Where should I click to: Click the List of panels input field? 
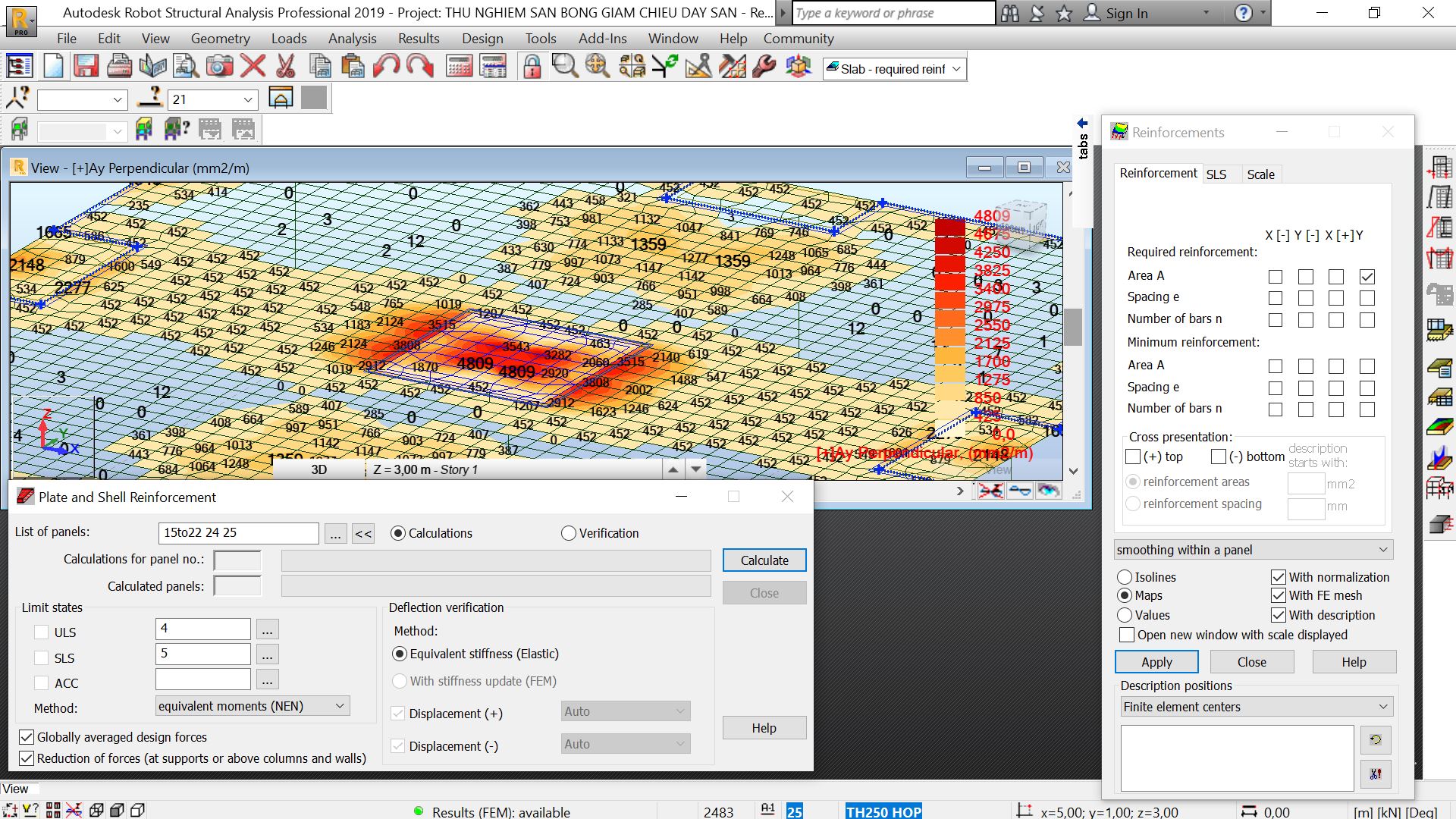tap(239, 533)
